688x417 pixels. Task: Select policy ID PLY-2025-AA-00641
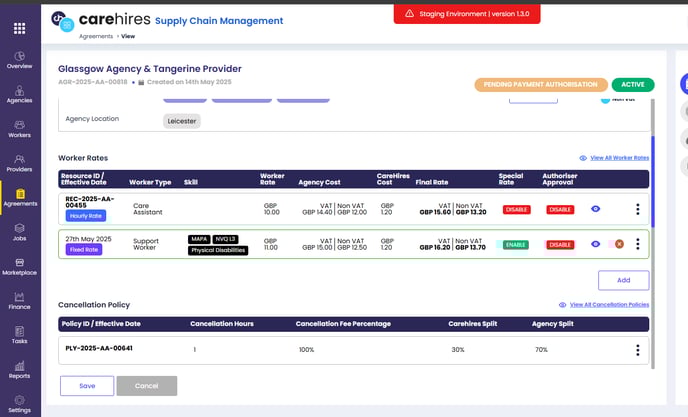click(x=99, y=348)
